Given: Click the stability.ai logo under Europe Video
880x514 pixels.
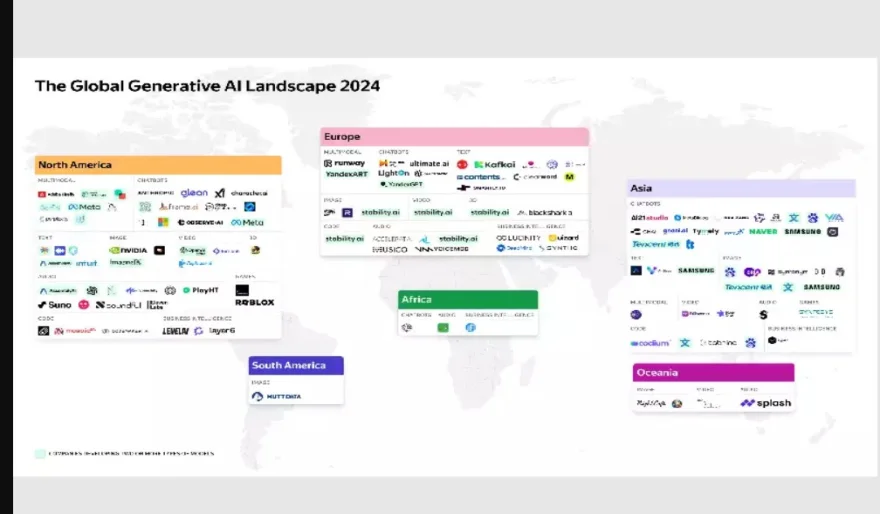Looking at the screenshot, I should click(x=433, y=212).
